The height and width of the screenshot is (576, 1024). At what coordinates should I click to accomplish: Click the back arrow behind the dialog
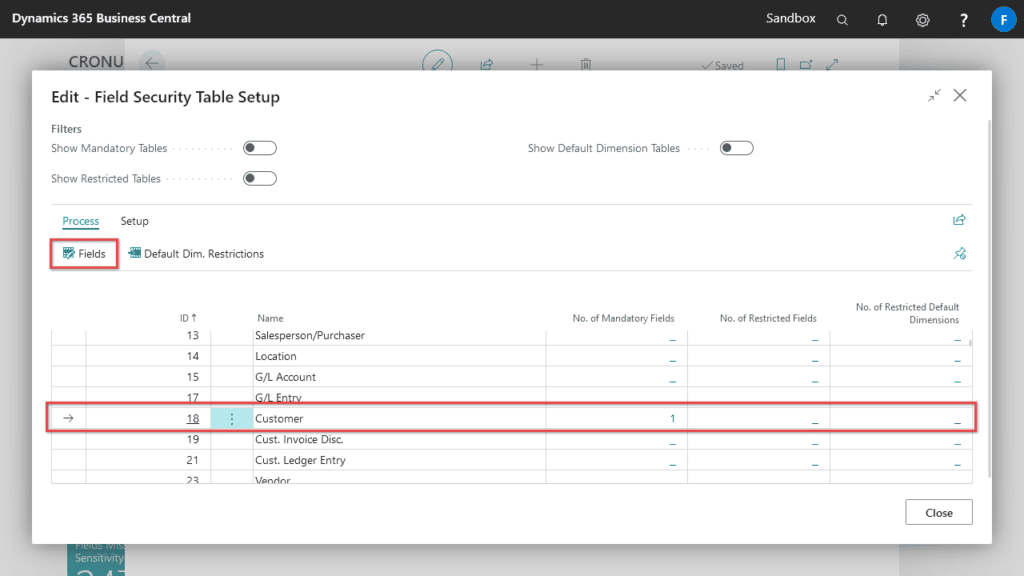tap(150, 62)
